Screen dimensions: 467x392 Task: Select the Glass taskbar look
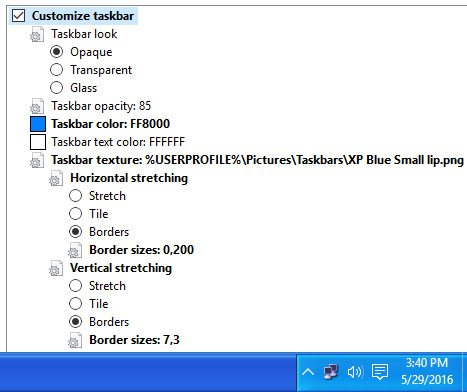pos(56,88)
